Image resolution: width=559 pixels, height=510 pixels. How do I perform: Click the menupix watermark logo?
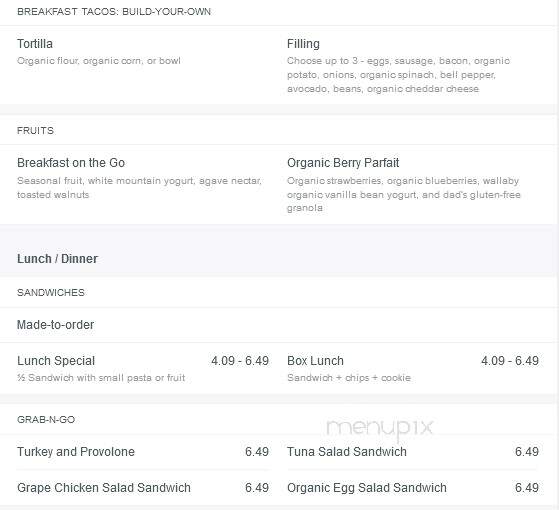[380, 428]
